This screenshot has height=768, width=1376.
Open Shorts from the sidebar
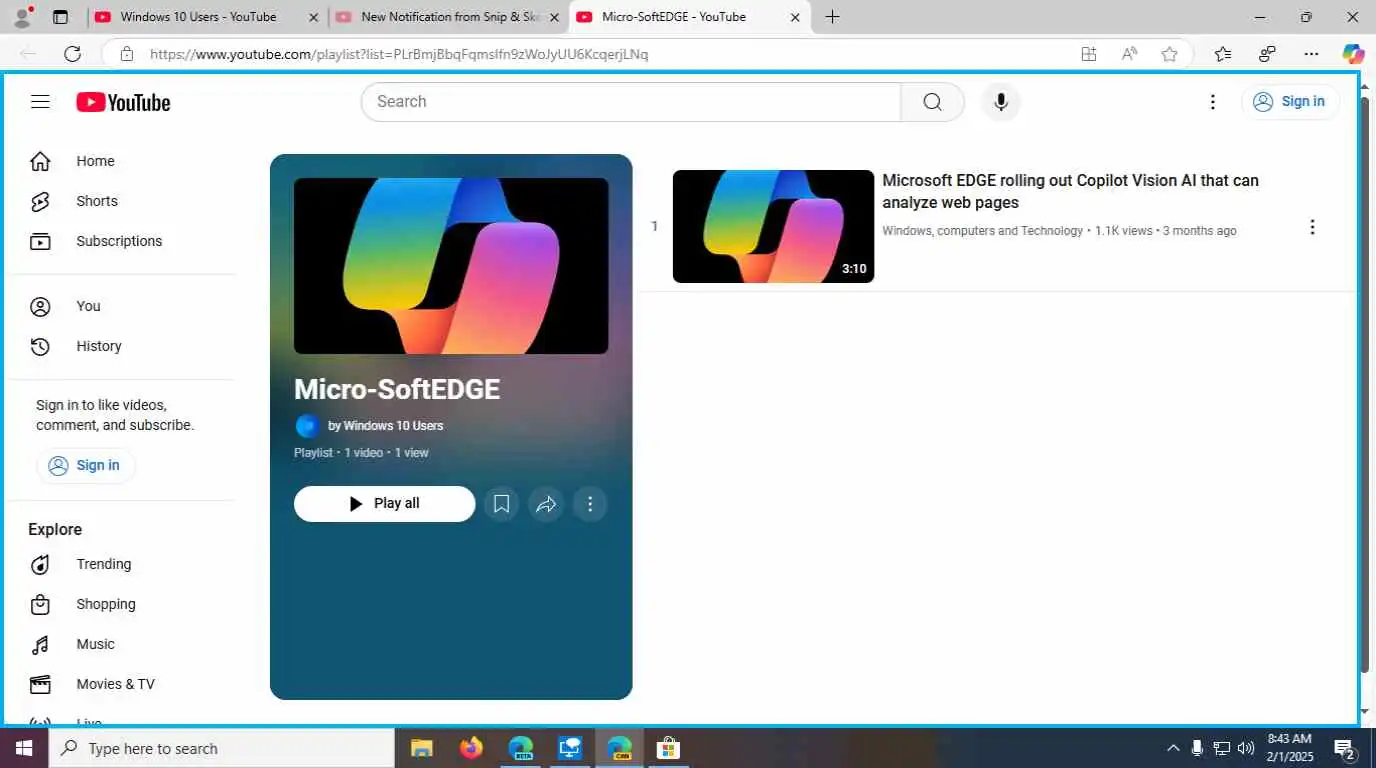pos(96,201)
